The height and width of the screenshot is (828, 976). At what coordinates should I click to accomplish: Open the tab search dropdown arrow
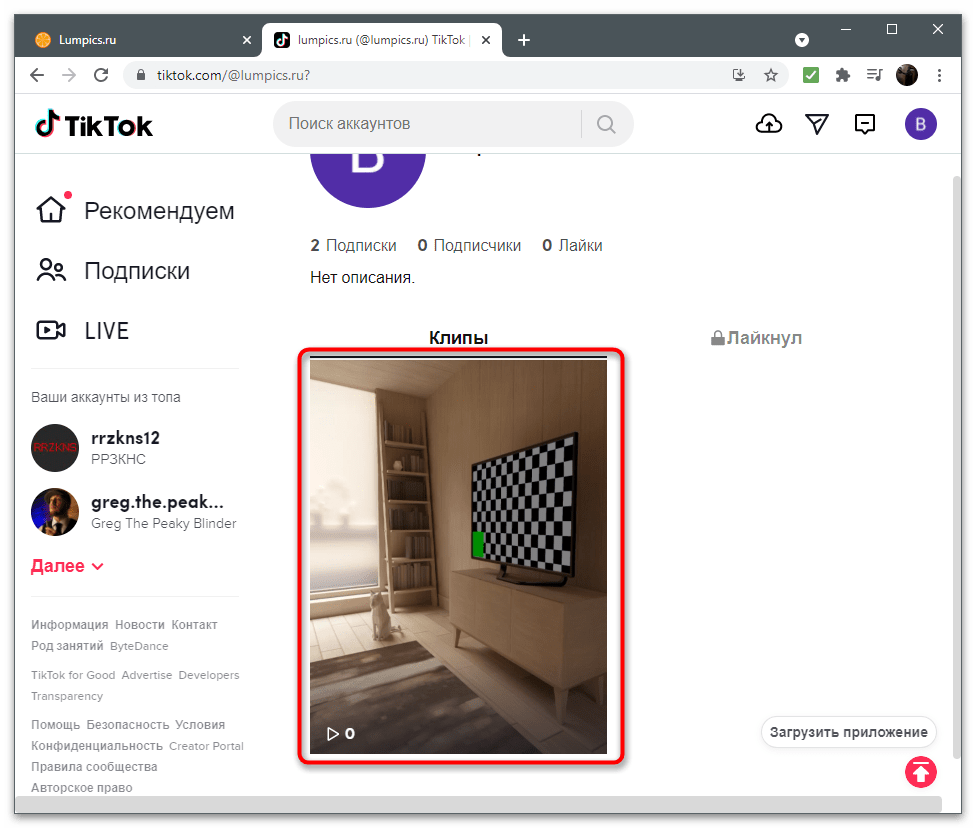pos(802,40)
